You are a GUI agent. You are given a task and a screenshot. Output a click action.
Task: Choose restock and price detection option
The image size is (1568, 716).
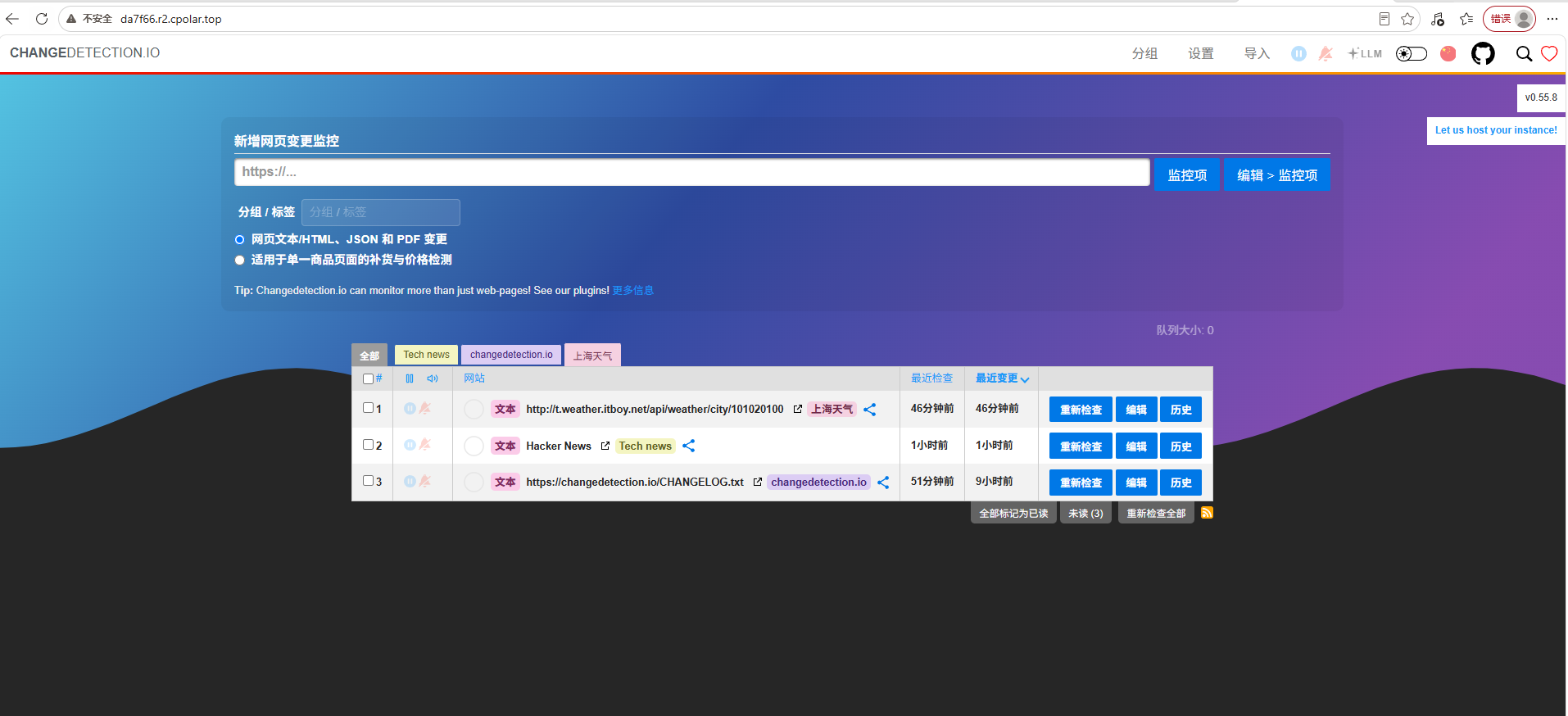coord(239,261)
